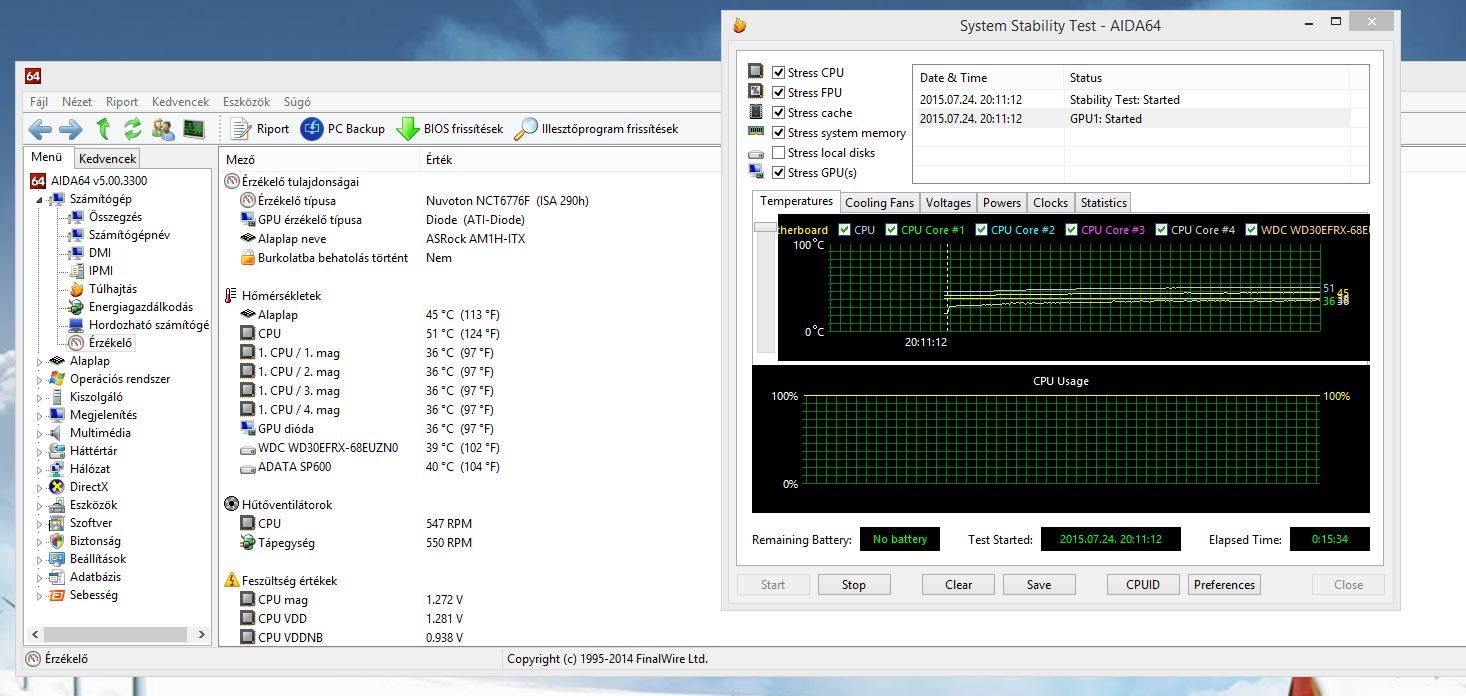
Task: Click the Stress GPU(s) monitor icon
Action: point(756,172)
